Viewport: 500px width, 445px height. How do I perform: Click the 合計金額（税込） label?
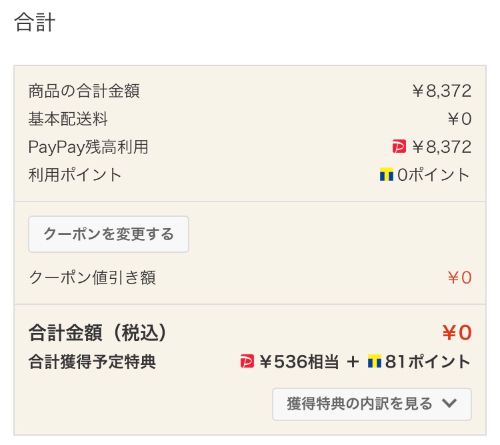(x=97, y=333)
